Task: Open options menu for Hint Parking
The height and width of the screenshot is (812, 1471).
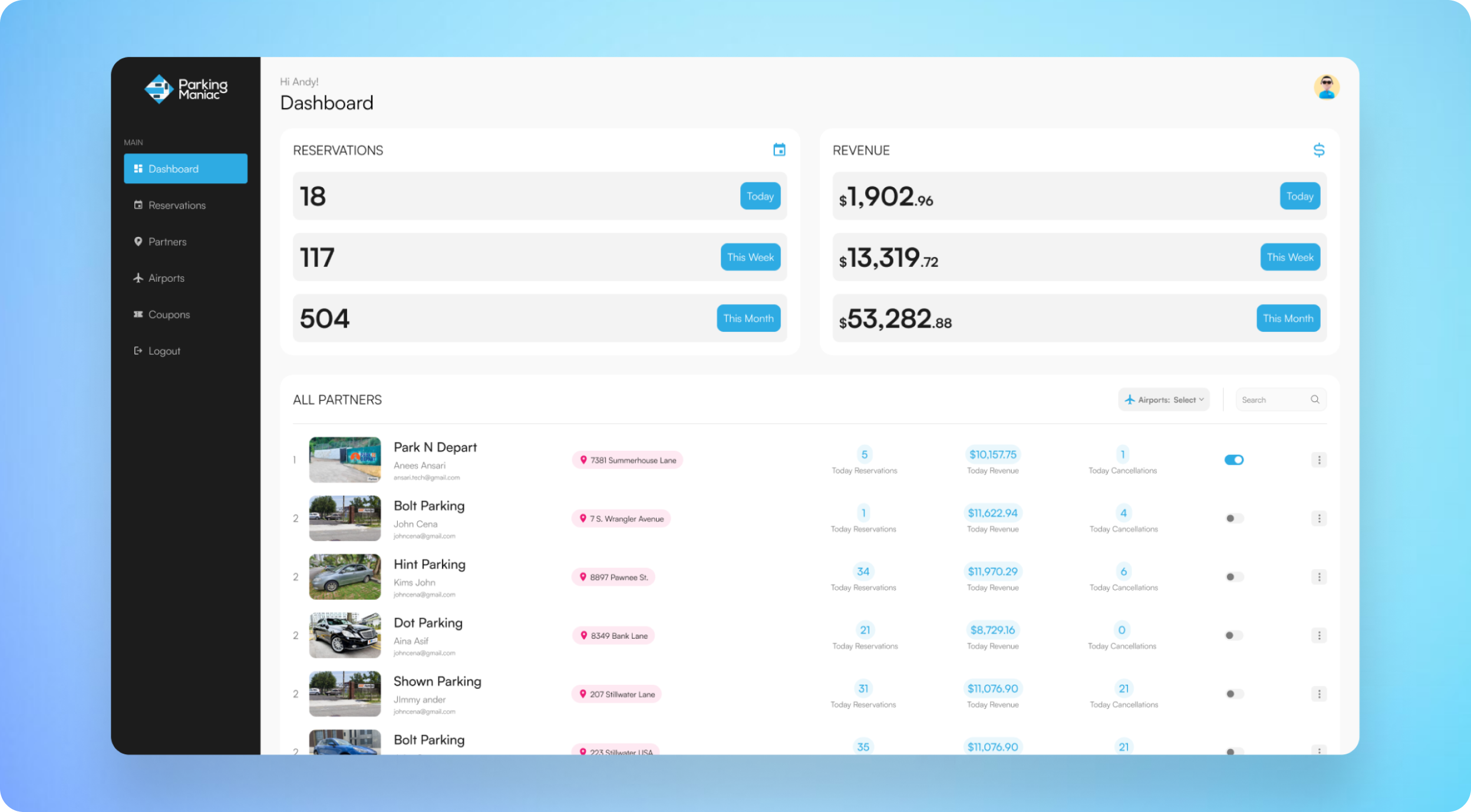Action: tap(1319, 577)
